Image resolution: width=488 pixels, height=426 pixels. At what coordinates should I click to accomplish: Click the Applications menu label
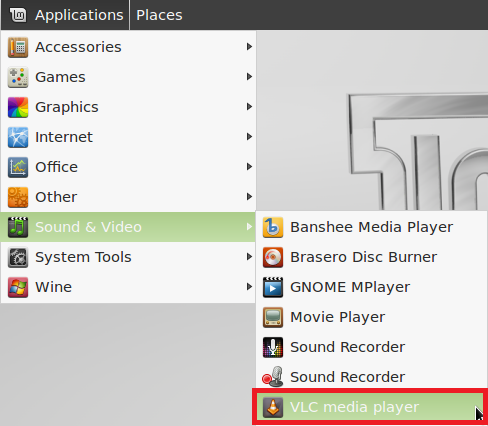pos(79,15)
